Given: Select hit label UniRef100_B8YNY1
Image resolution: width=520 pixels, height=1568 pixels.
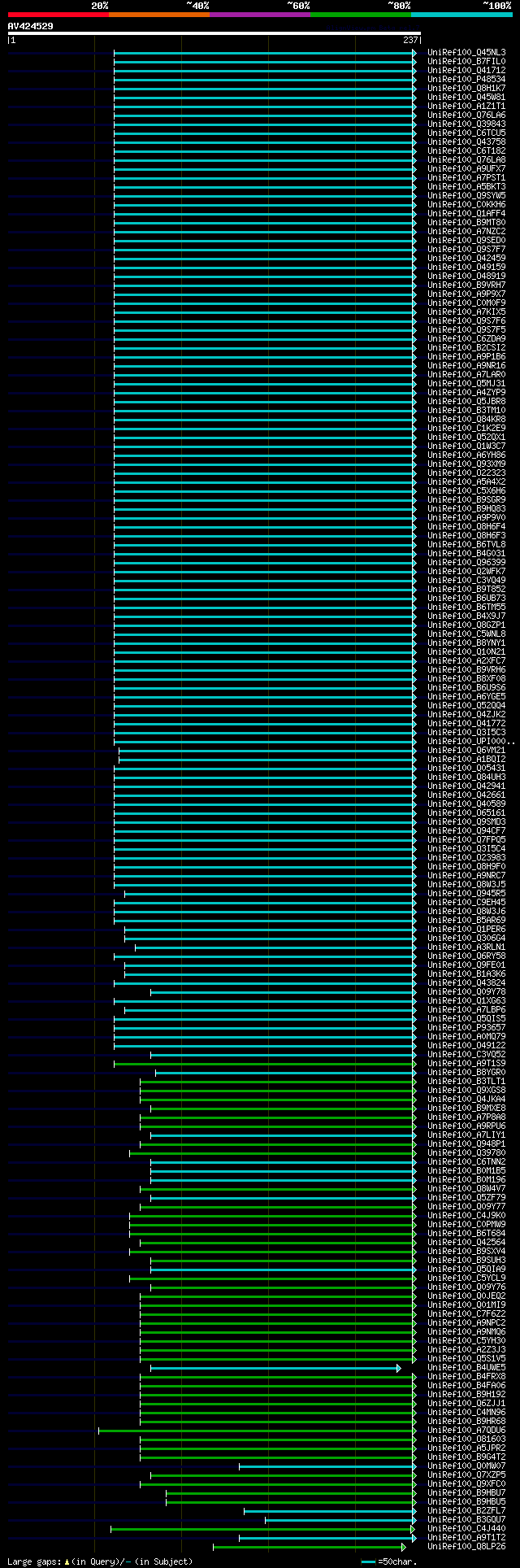Looking at the screenshot, I should (x=466, y=643).
